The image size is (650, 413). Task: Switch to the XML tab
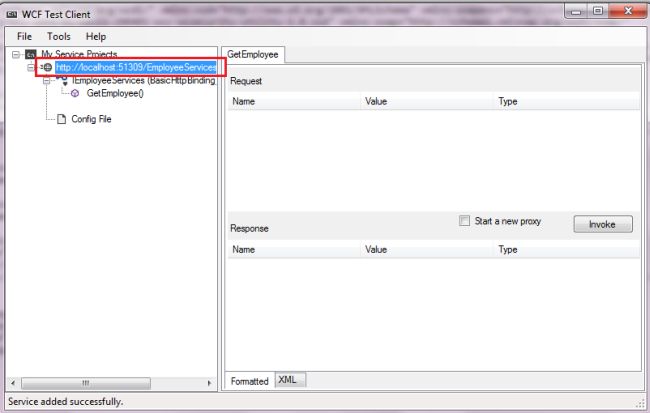288,380
